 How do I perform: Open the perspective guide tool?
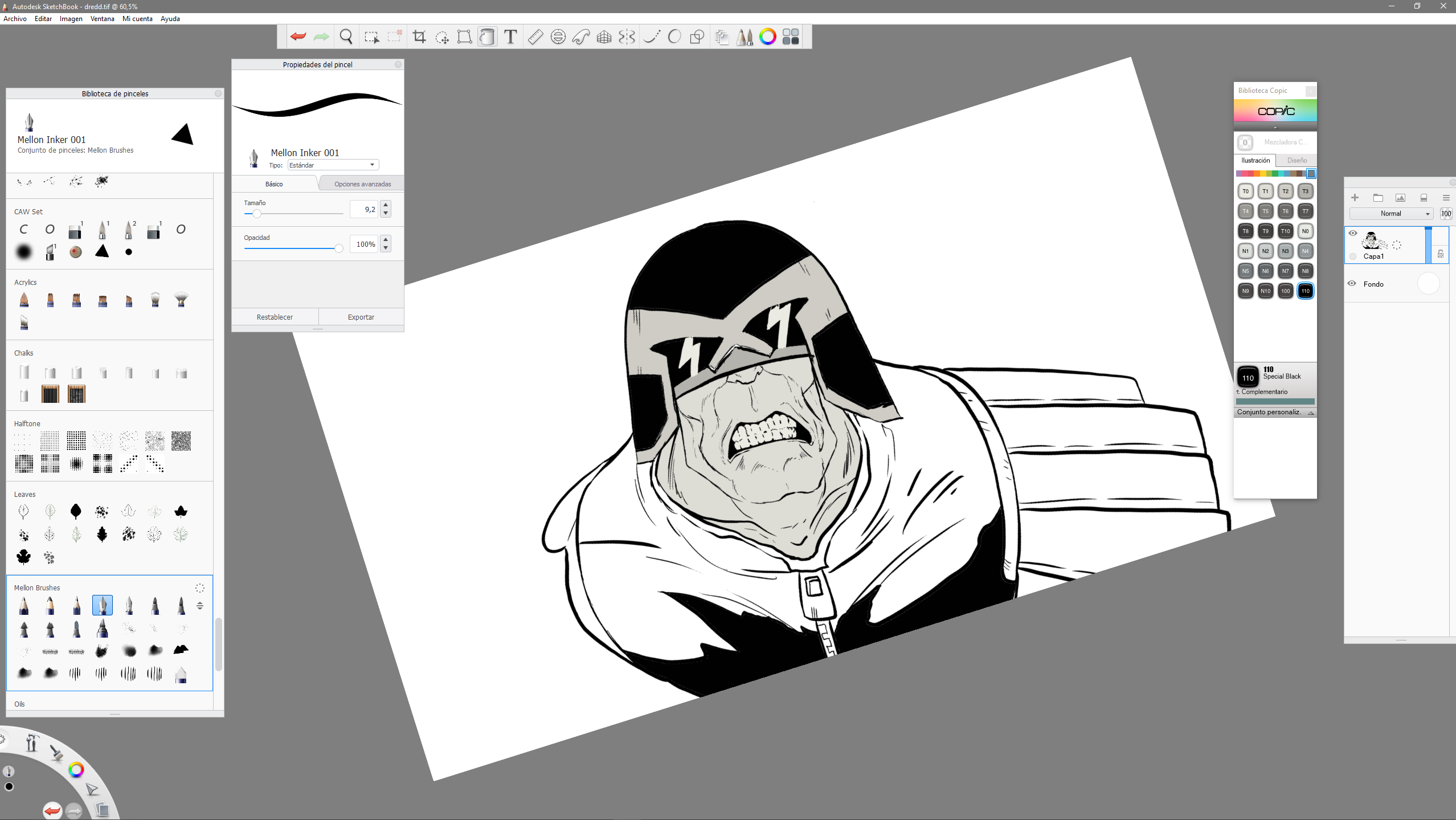click(604, 37)
